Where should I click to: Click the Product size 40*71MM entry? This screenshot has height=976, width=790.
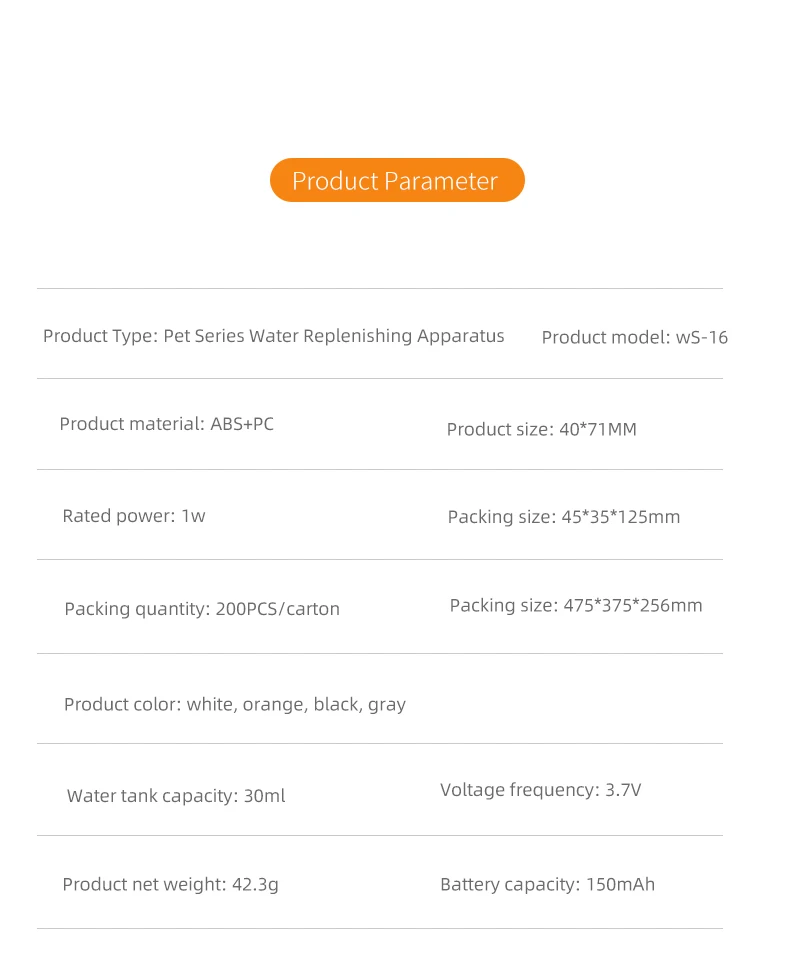pyautogui.click(x=541, y=430)
